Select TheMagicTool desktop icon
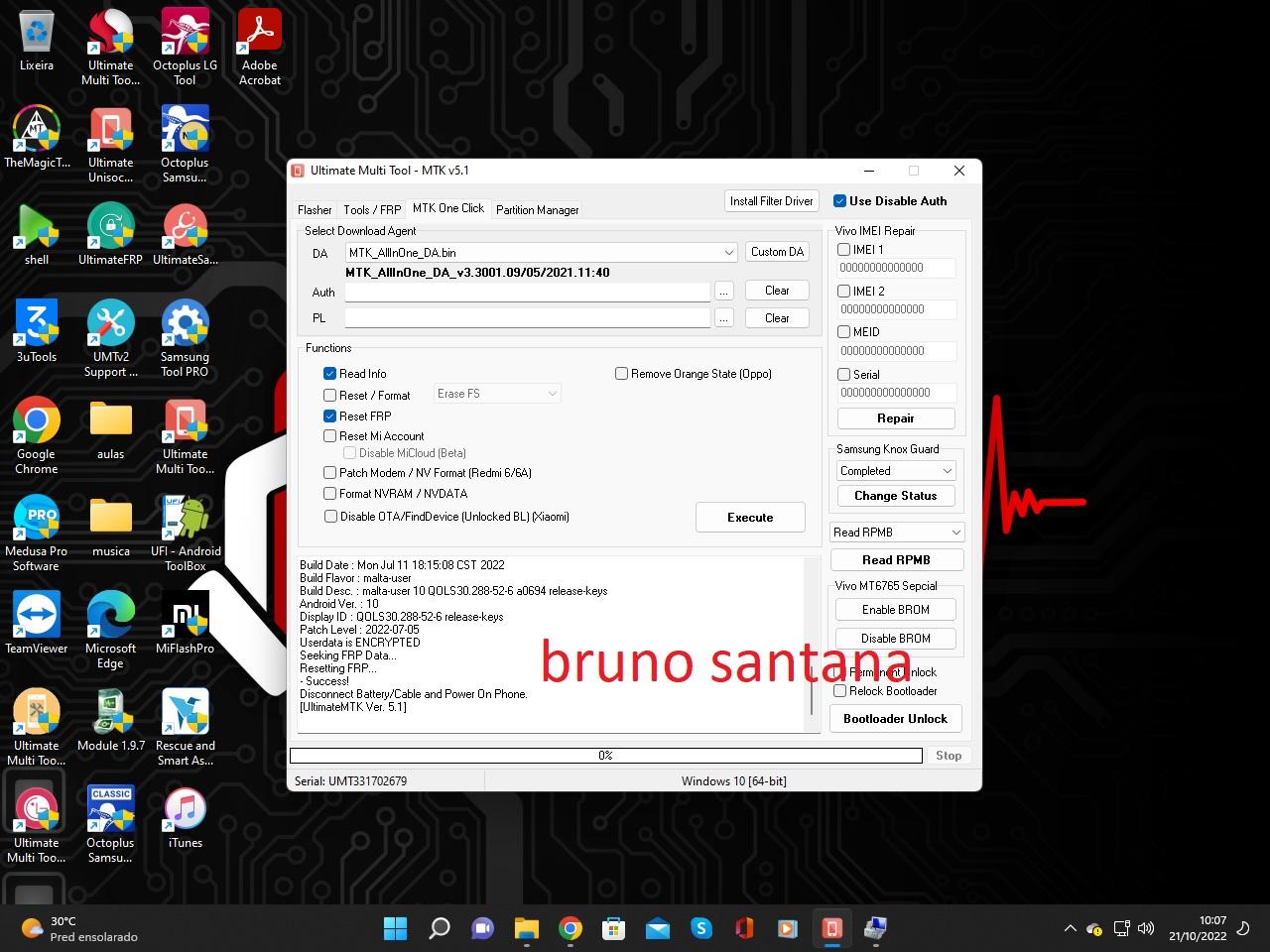The height and width of the screenshot is (952, 1270). coord(37,137)
